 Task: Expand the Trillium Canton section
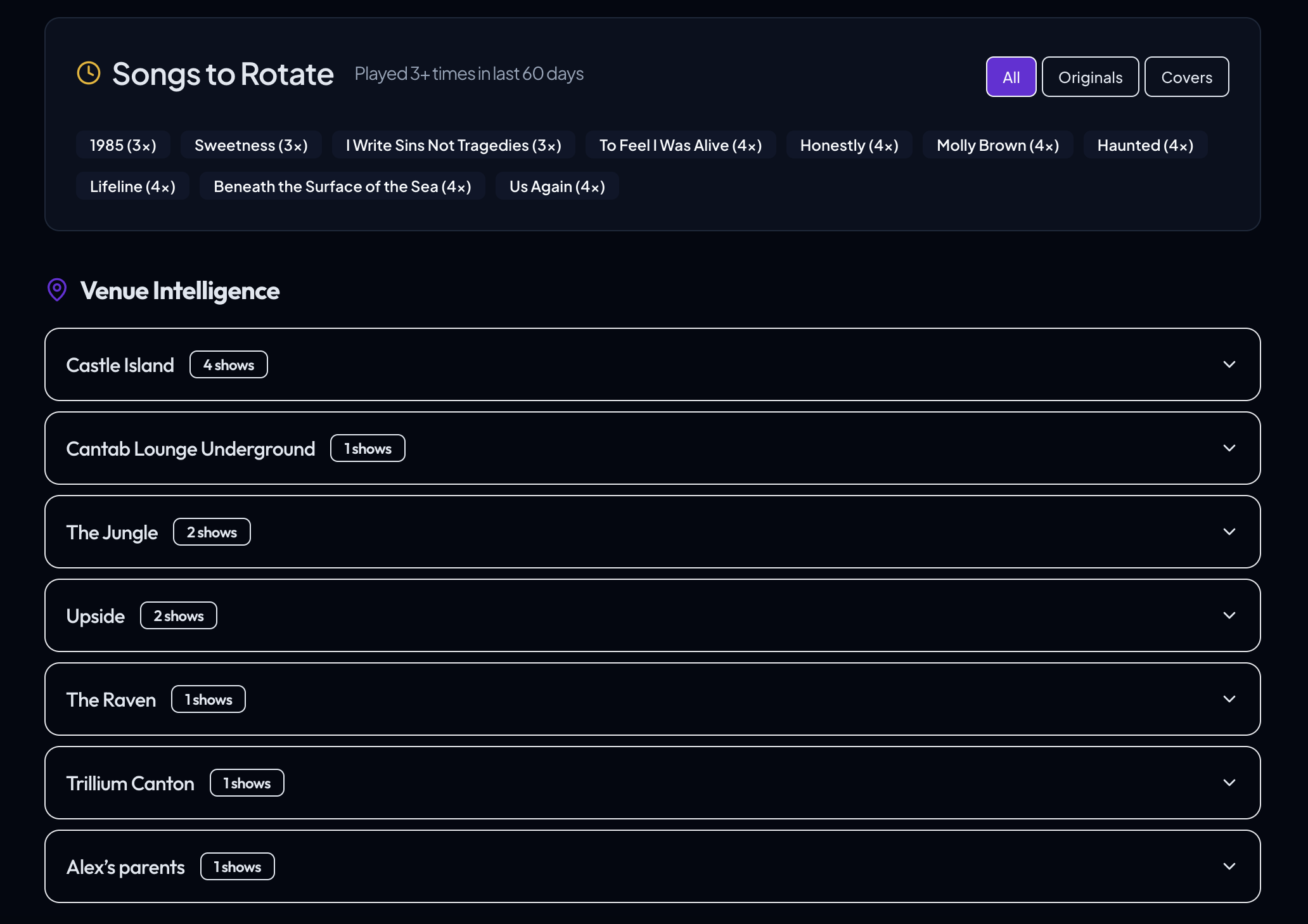1229,783
